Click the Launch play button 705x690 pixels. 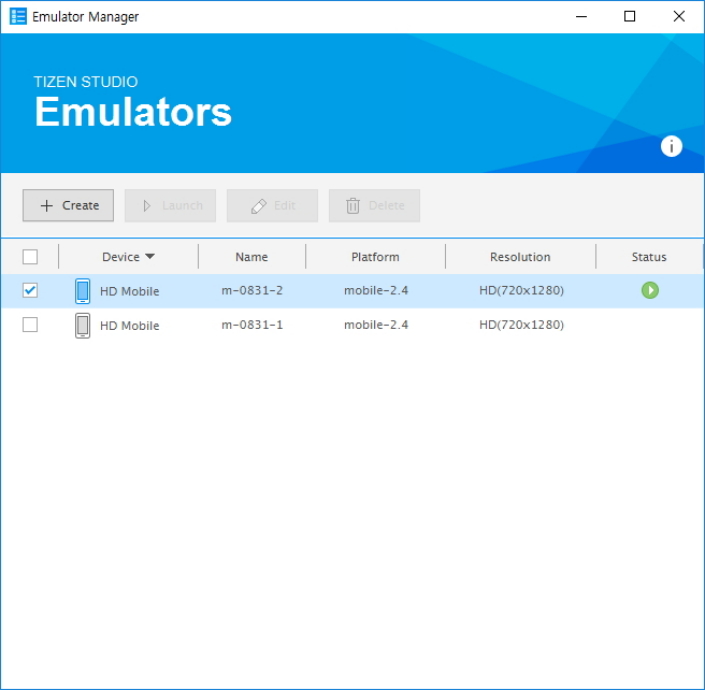click(170, 206)
